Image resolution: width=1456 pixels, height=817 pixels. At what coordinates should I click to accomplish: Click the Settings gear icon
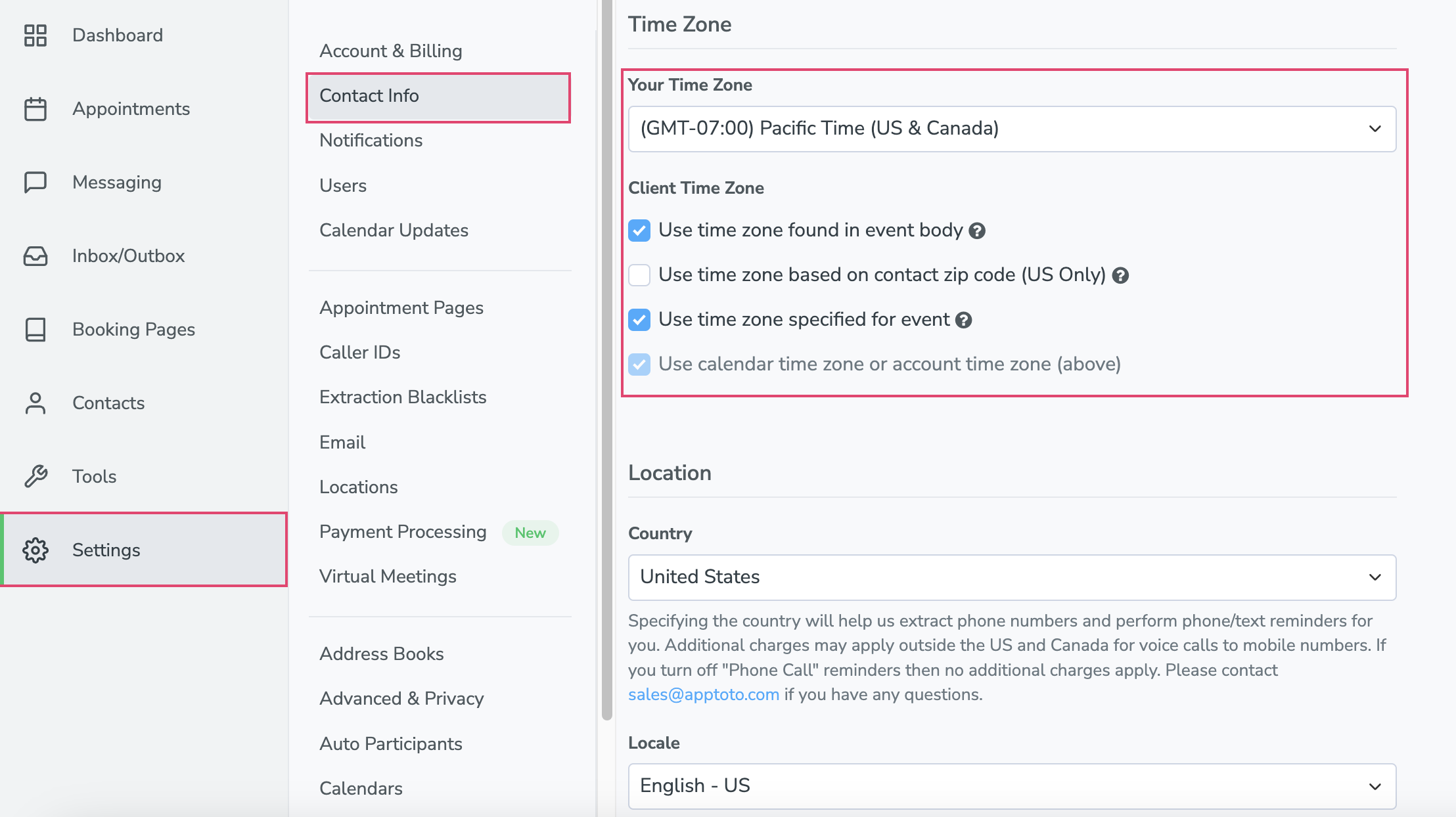point(35,550)
